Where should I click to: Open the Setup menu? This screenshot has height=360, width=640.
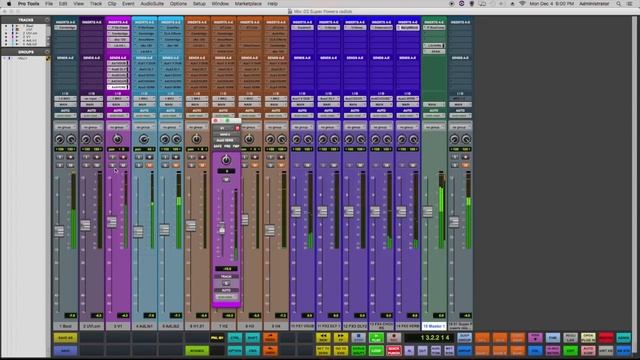coord(199,4)
